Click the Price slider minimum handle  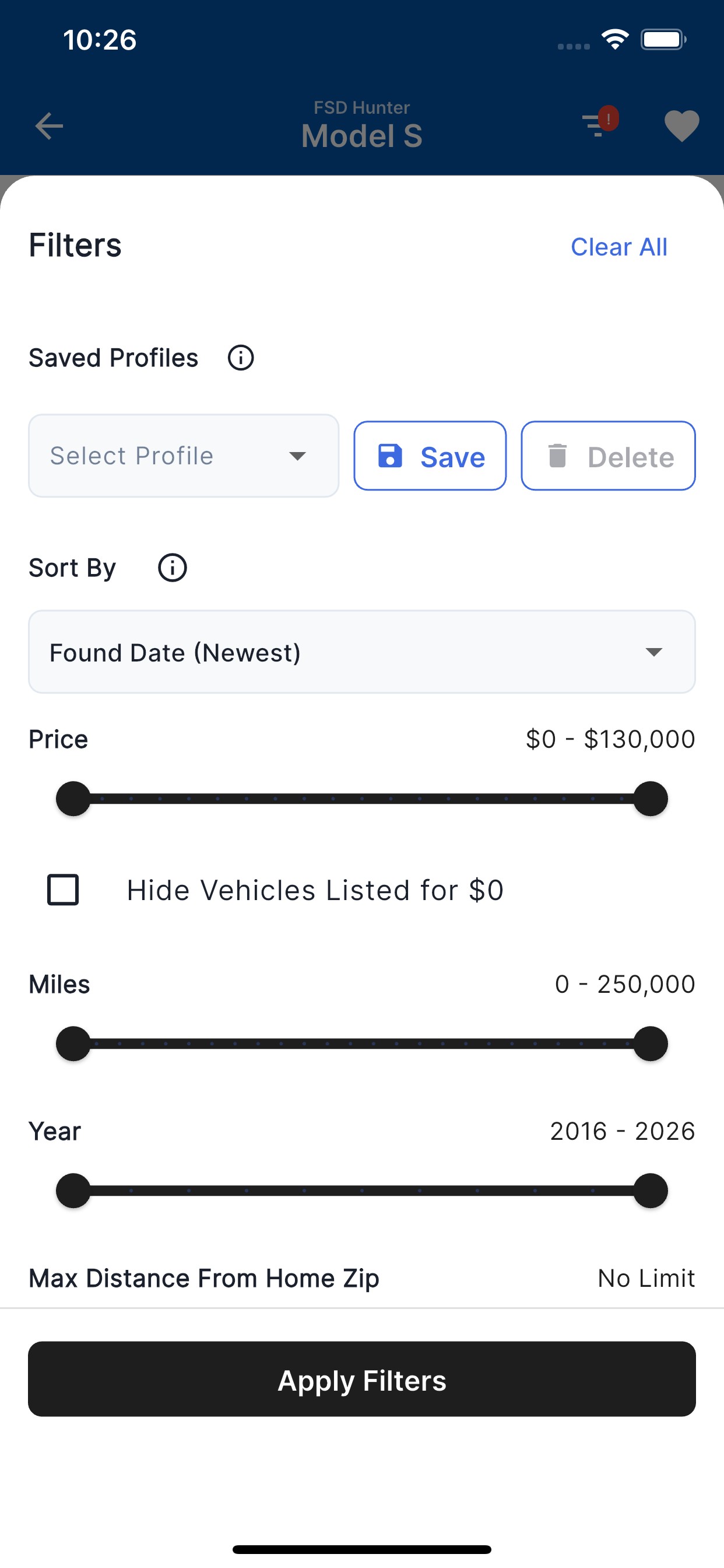pos(73,799)
